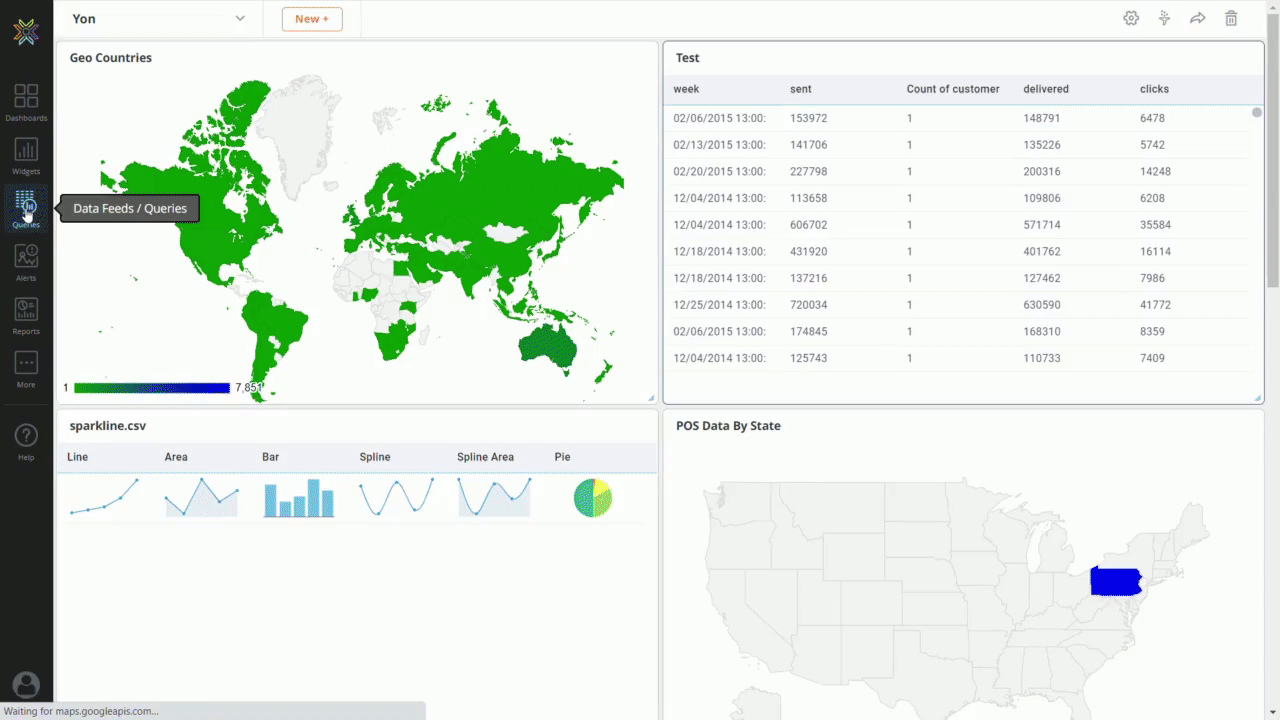
Task: Open the Help question mark icon
Action: [x=26, y=436]
